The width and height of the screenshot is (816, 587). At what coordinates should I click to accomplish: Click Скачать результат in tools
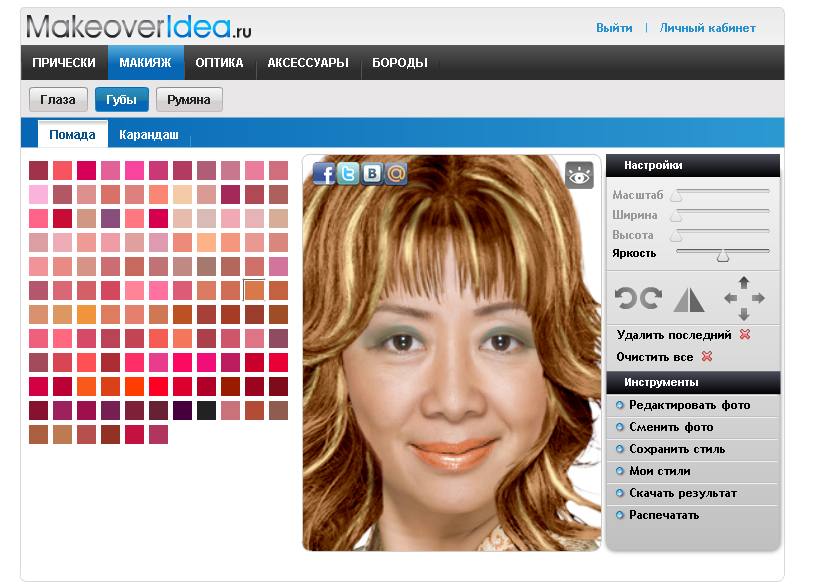682,493
